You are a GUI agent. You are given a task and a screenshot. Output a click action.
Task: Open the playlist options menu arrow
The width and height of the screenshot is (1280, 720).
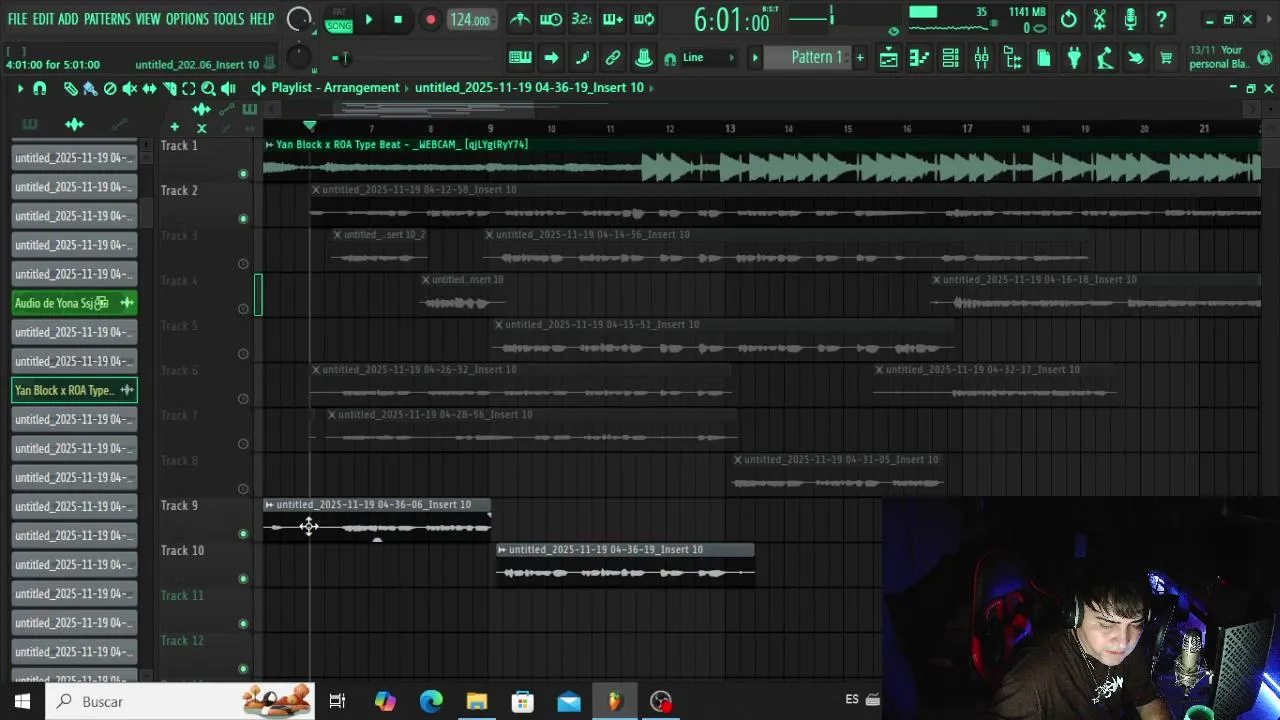[x=20, y=89]
